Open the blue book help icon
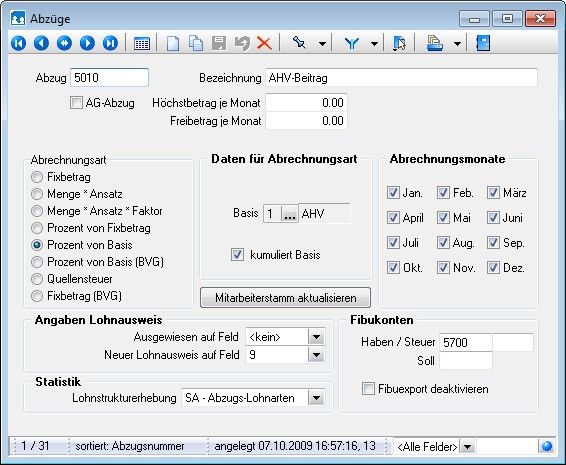The width and height of the screenshot is (566, 465). 483,43
